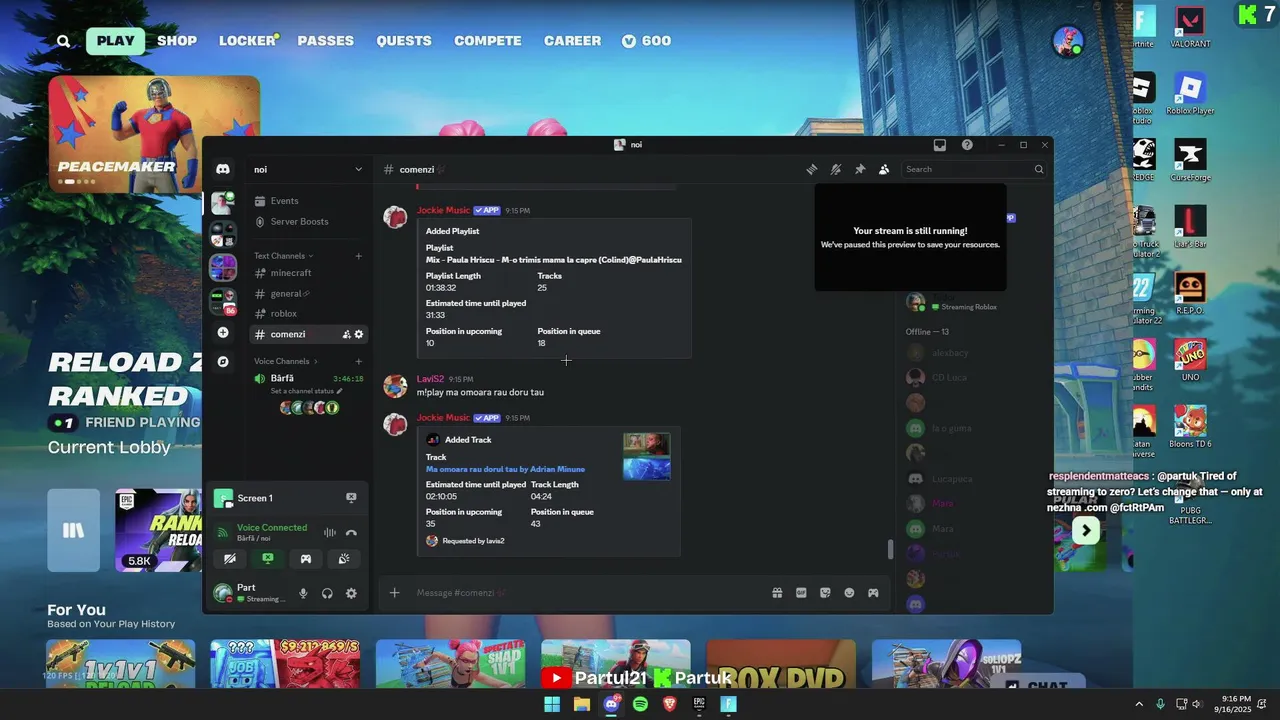This screenshot has height=720, width=1280.
Task: Click the message input field for #comenzi
Action: [x=590, y=593]
